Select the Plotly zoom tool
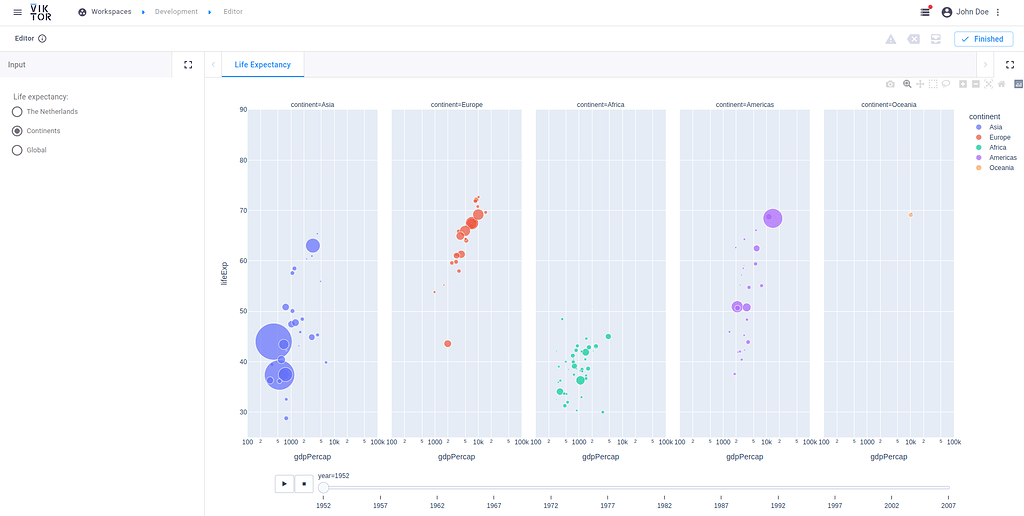Screen dimensions: 1024x516 [x=907, y=84]
